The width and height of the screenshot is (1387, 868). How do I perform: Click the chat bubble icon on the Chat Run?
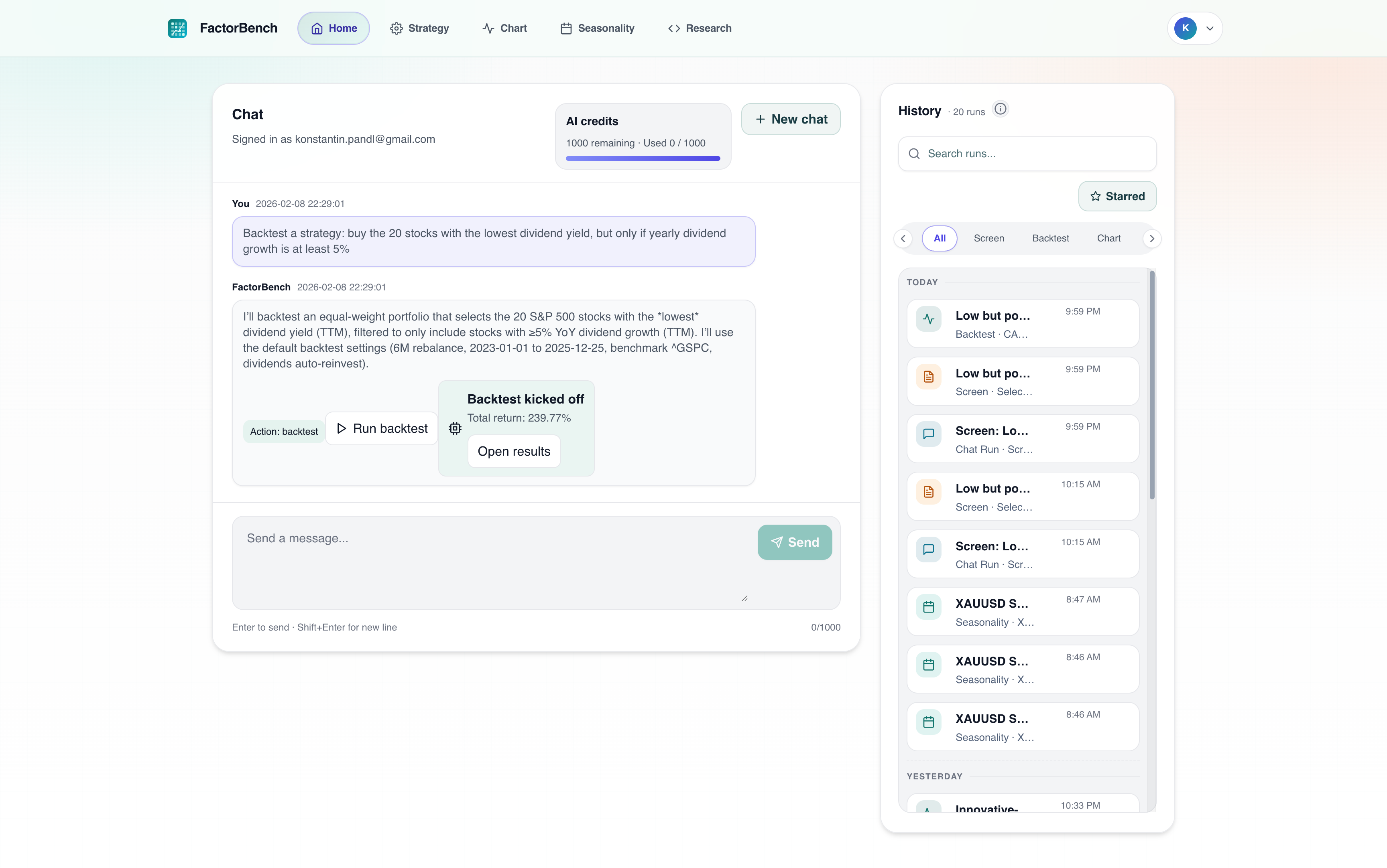pos(929,434)
